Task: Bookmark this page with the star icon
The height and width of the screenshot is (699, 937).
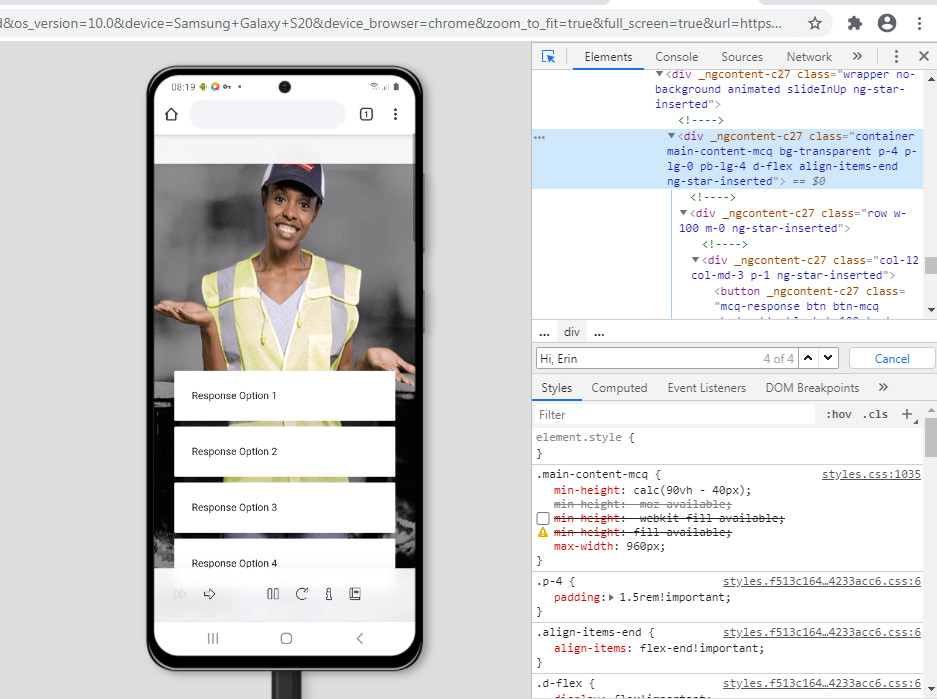Action: click(x=814, y=23)
